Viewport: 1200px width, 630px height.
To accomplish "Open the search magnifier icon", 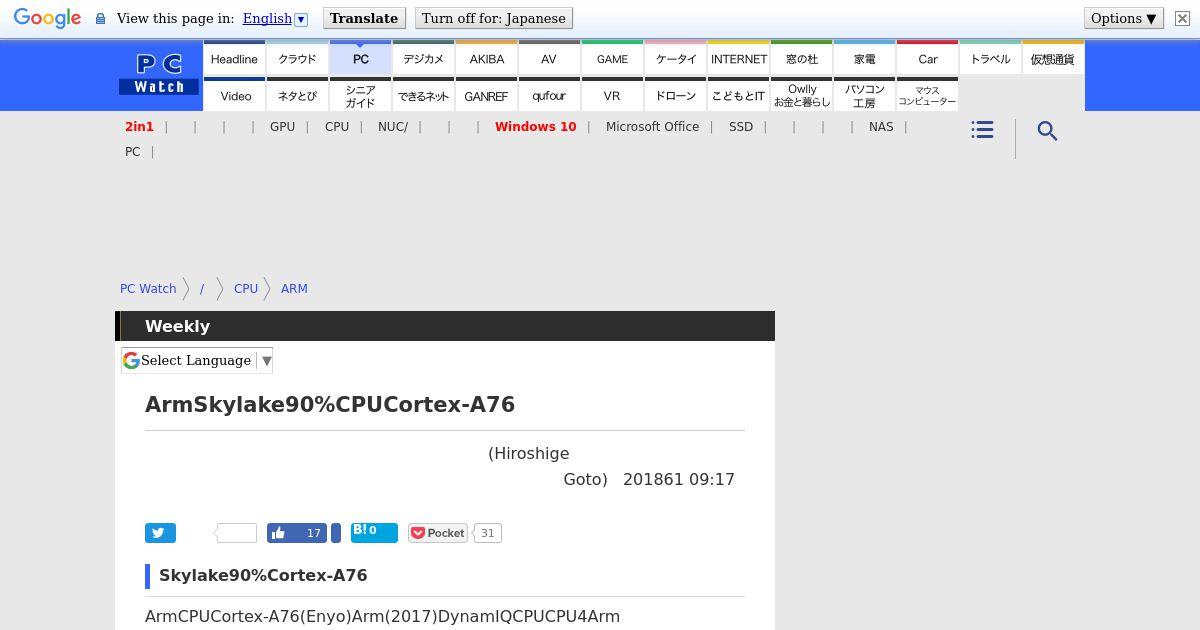I will [x=1047, y=131].
